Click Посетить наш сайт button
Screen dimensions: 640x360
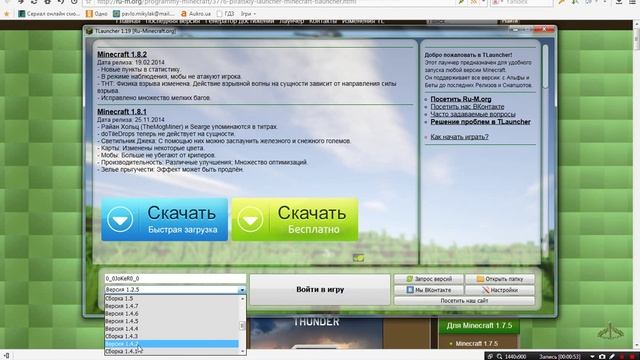[464, 301]
